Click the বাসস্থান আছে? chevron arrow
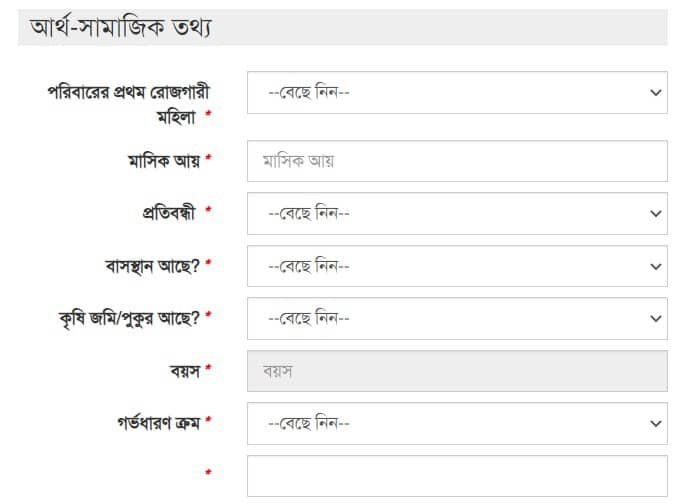This screenshot has height=504, width=687. [656, 267]
